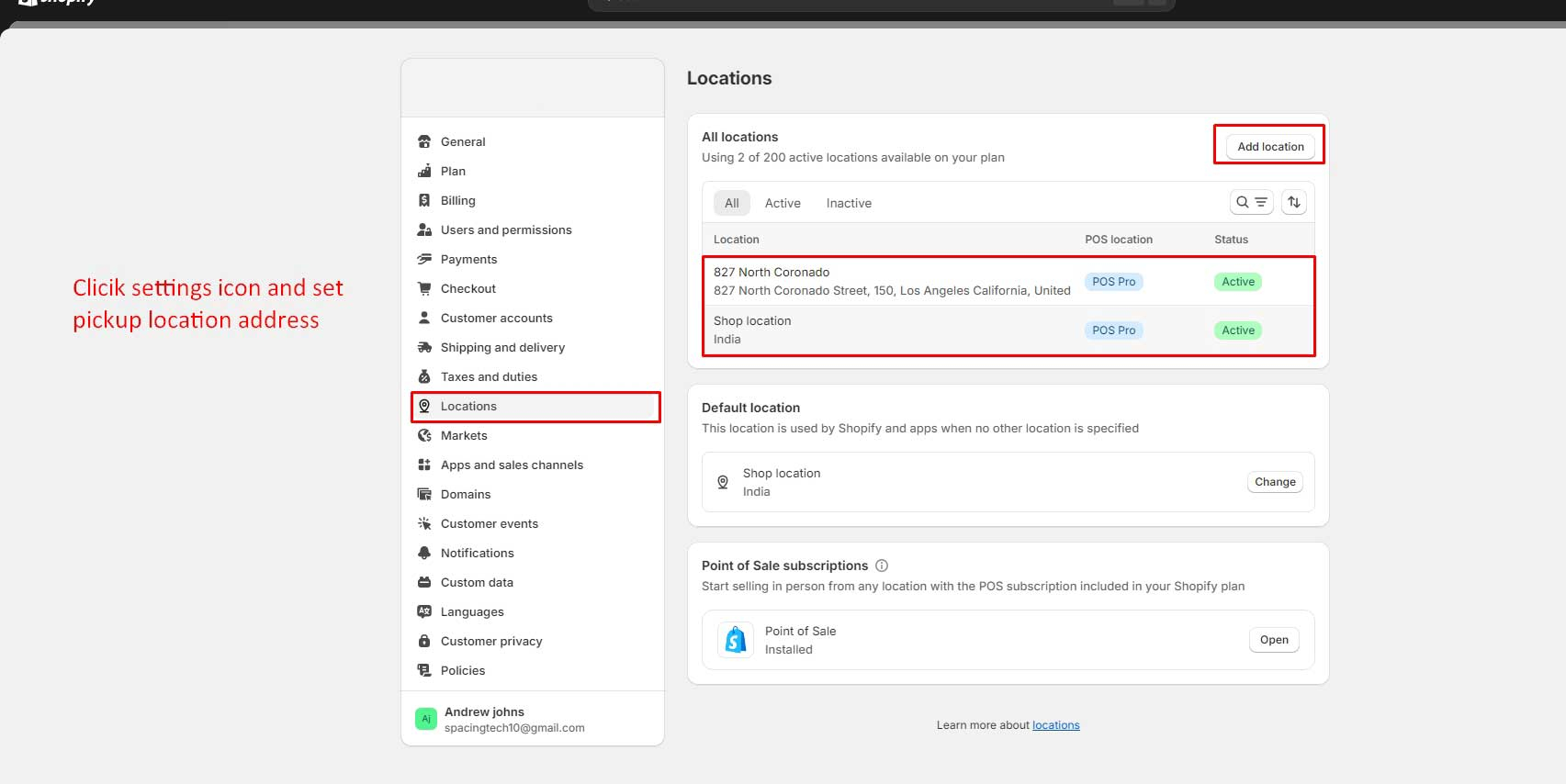Open the 827 North Coronado location row
Viewport: 1566px width, 784px height.
tap(891, 281)
